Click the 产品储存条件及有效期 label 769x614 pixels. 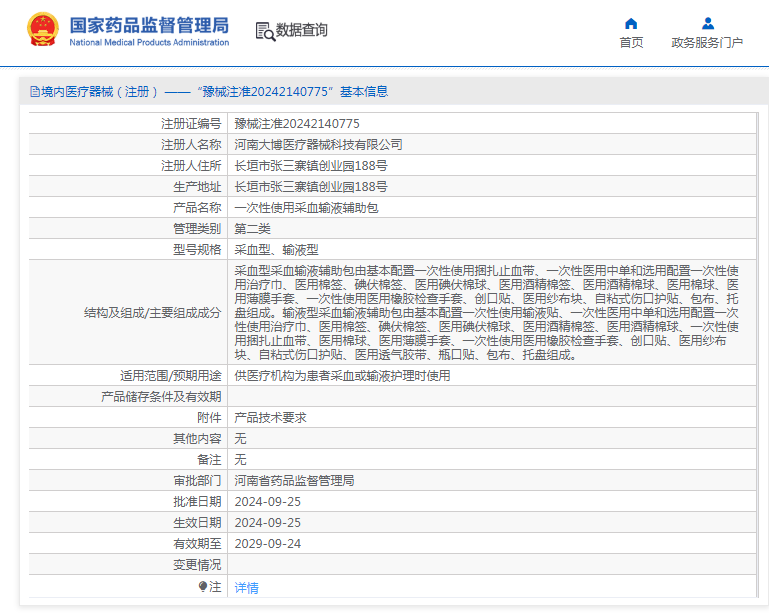tap(161, 397)
